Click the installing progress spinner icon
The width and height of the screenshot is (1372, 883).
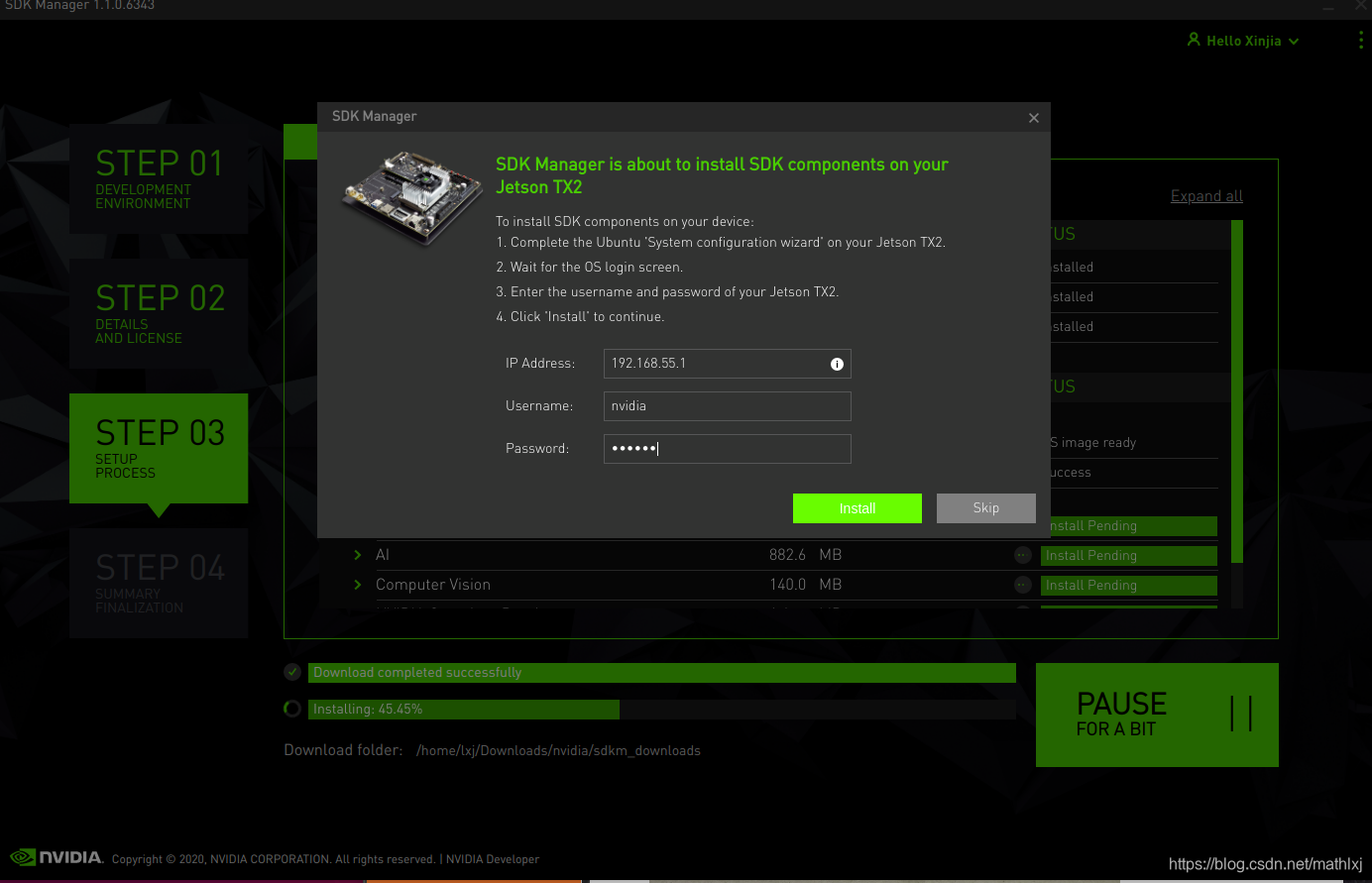coord(292,709)
